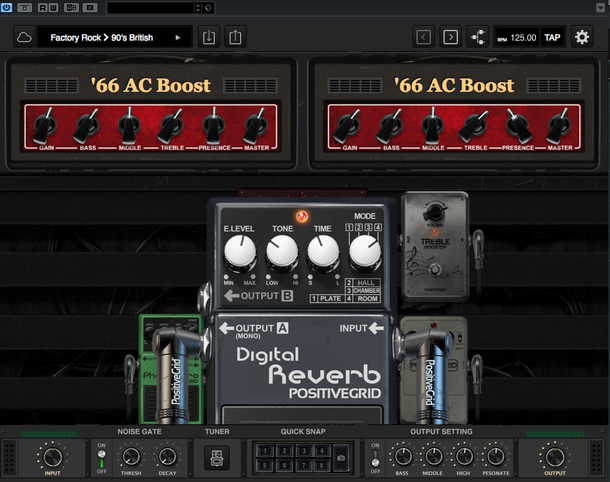Click the left amp MIDDLE knob

(x=130, y=126)
